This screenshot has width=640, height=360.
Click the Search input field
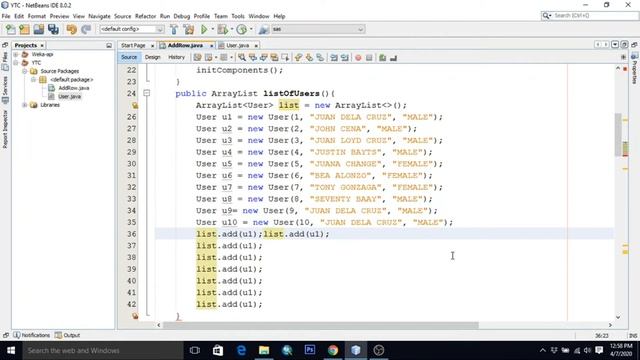[594, 16]
